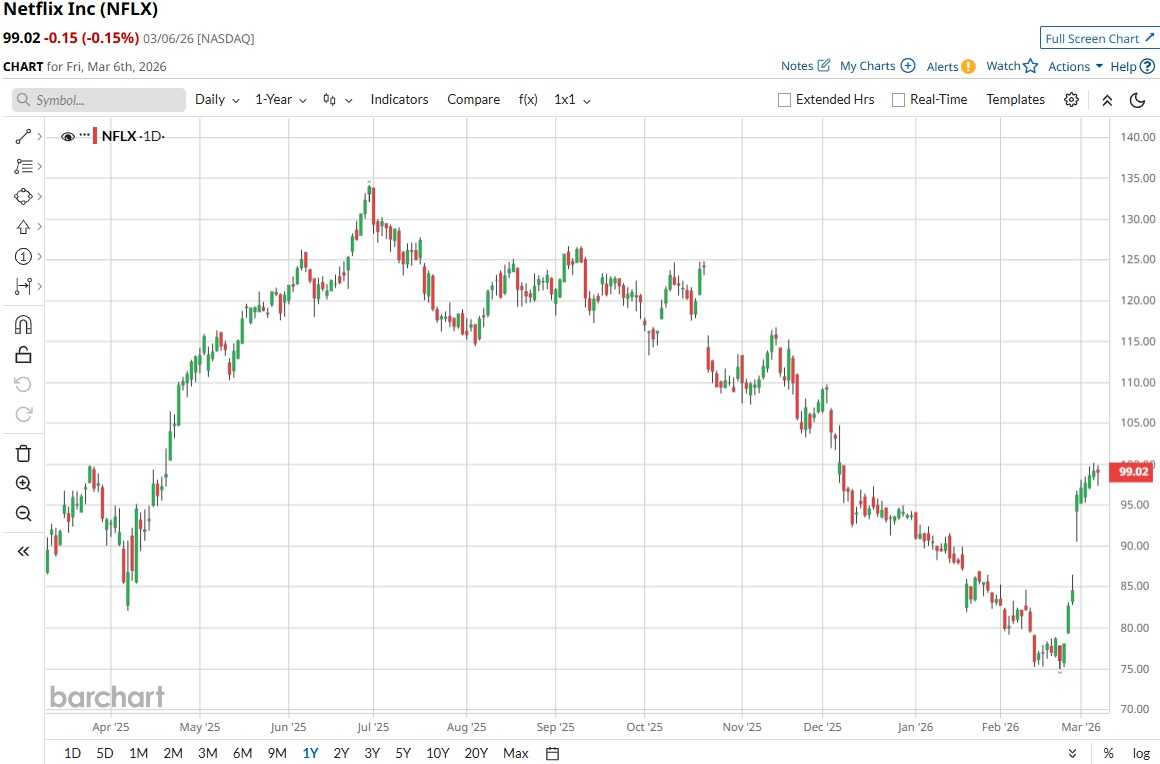Enable the Real-Time checkbox
Viewport: 1160px width, 764px height.
click(898, 100)
